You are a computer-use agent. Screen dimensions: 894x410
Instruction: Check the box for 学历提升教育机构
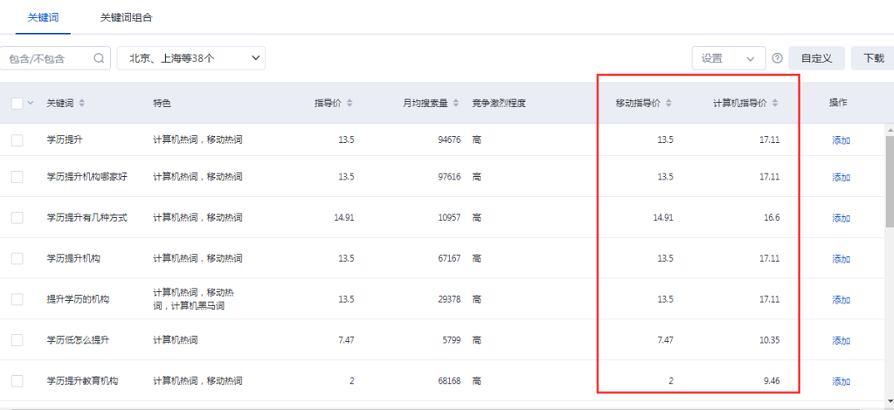click(x=17, y=381)
